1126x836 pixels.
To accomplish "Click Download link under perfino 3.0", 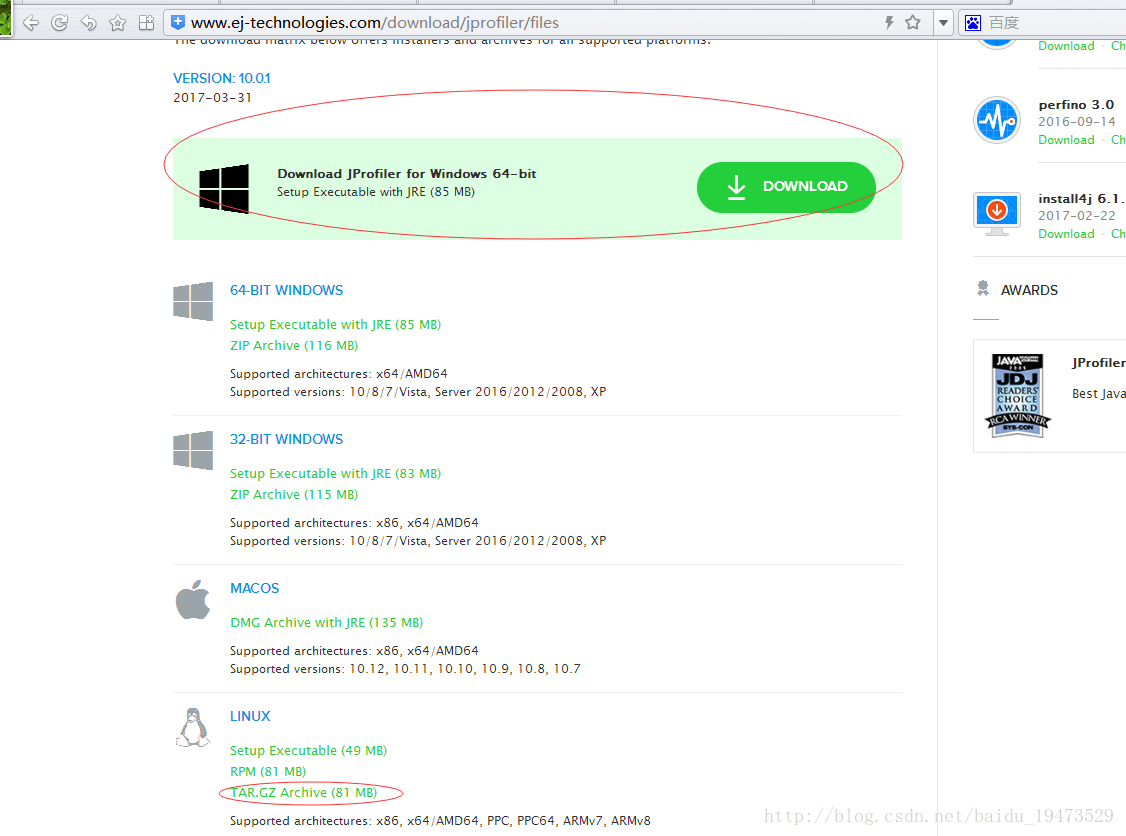I will pyautogui.click(x=1066, y=140).
